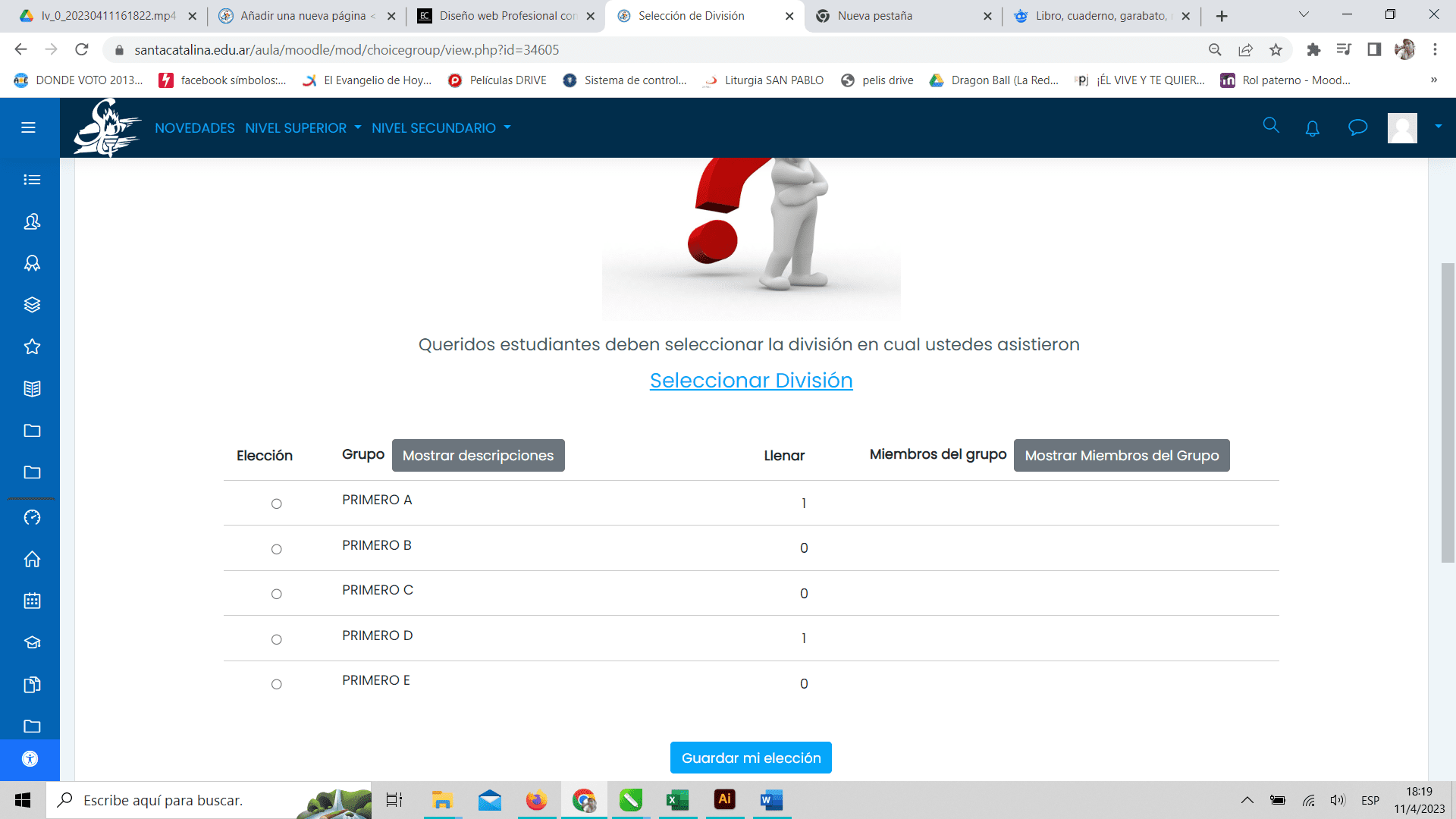
Task: Open a new browser tab with plus button
Action: (1222, 16)
